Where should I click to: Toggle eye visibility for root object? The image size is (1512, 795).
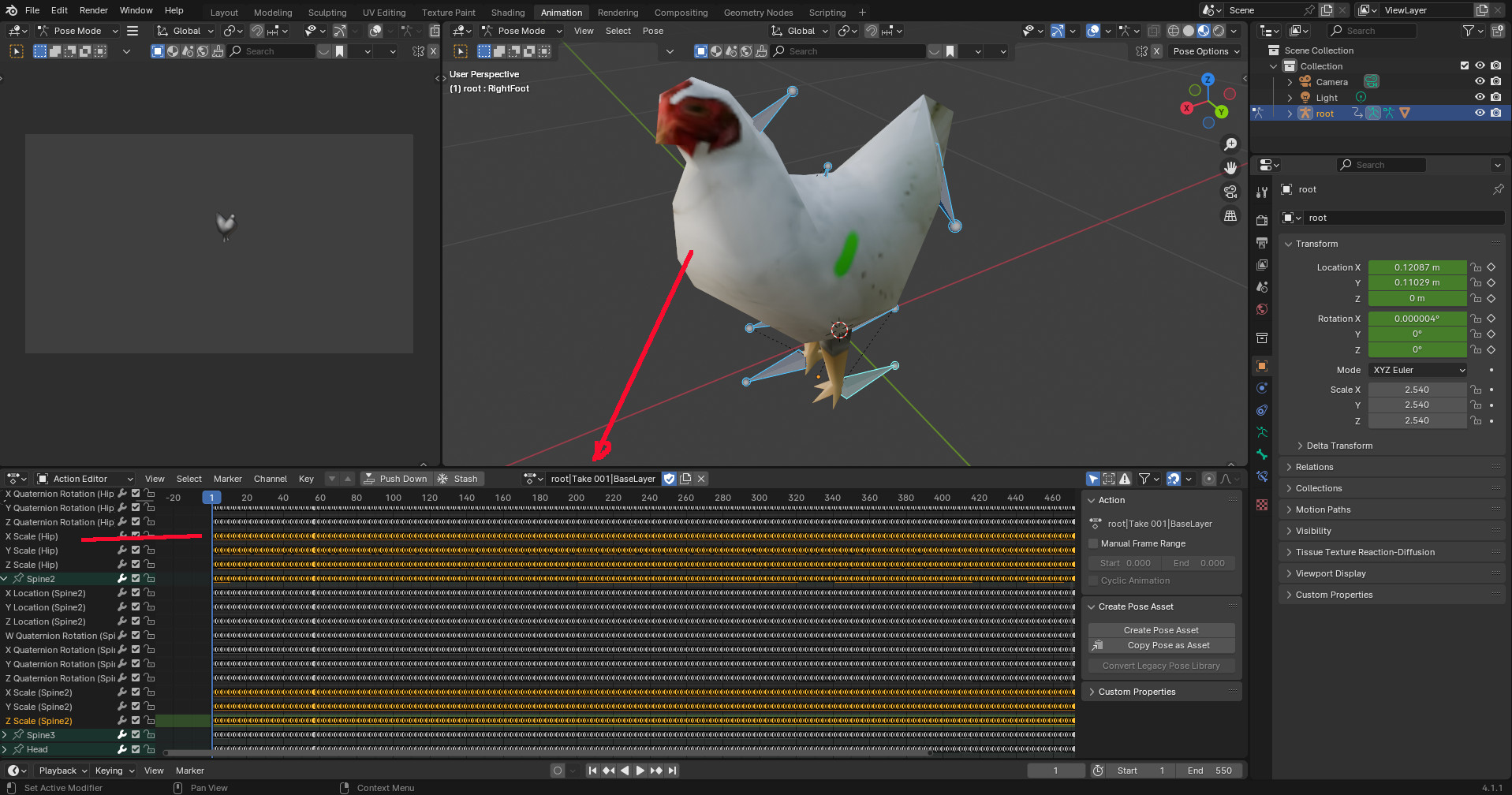coord(1480,114)
